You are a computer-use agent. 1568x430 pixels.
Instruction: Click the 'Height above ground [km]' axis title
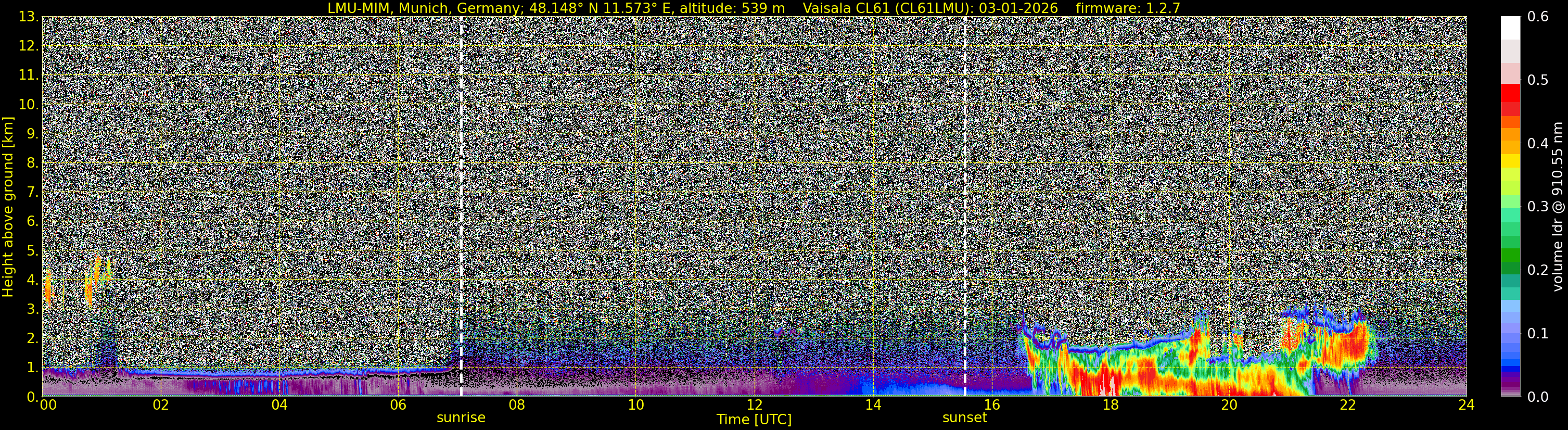(x=8, y=207)
